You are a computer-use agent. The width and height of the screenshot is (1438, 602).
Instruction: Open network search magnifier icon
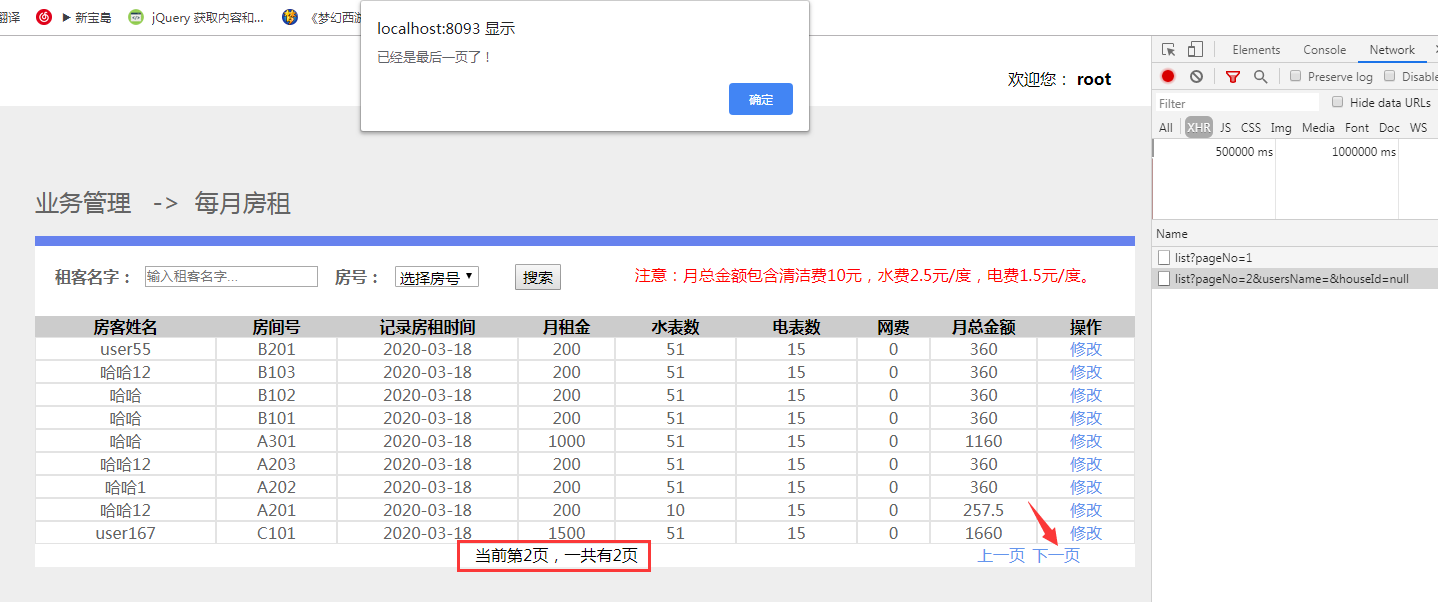coord(1260,76)
